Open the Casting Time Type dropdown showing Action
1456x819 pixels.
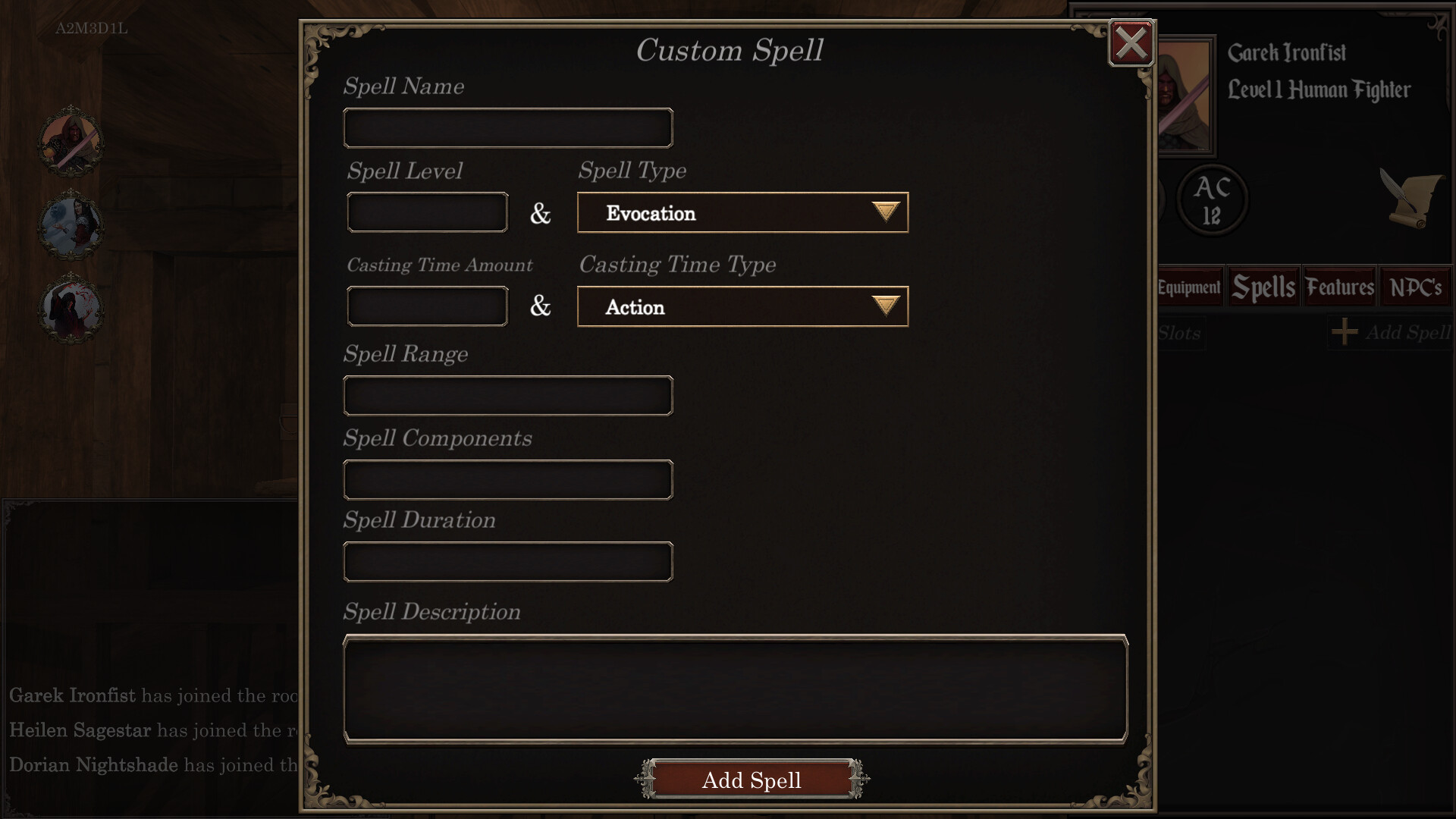pyautogui.click(x=742, y=307)
